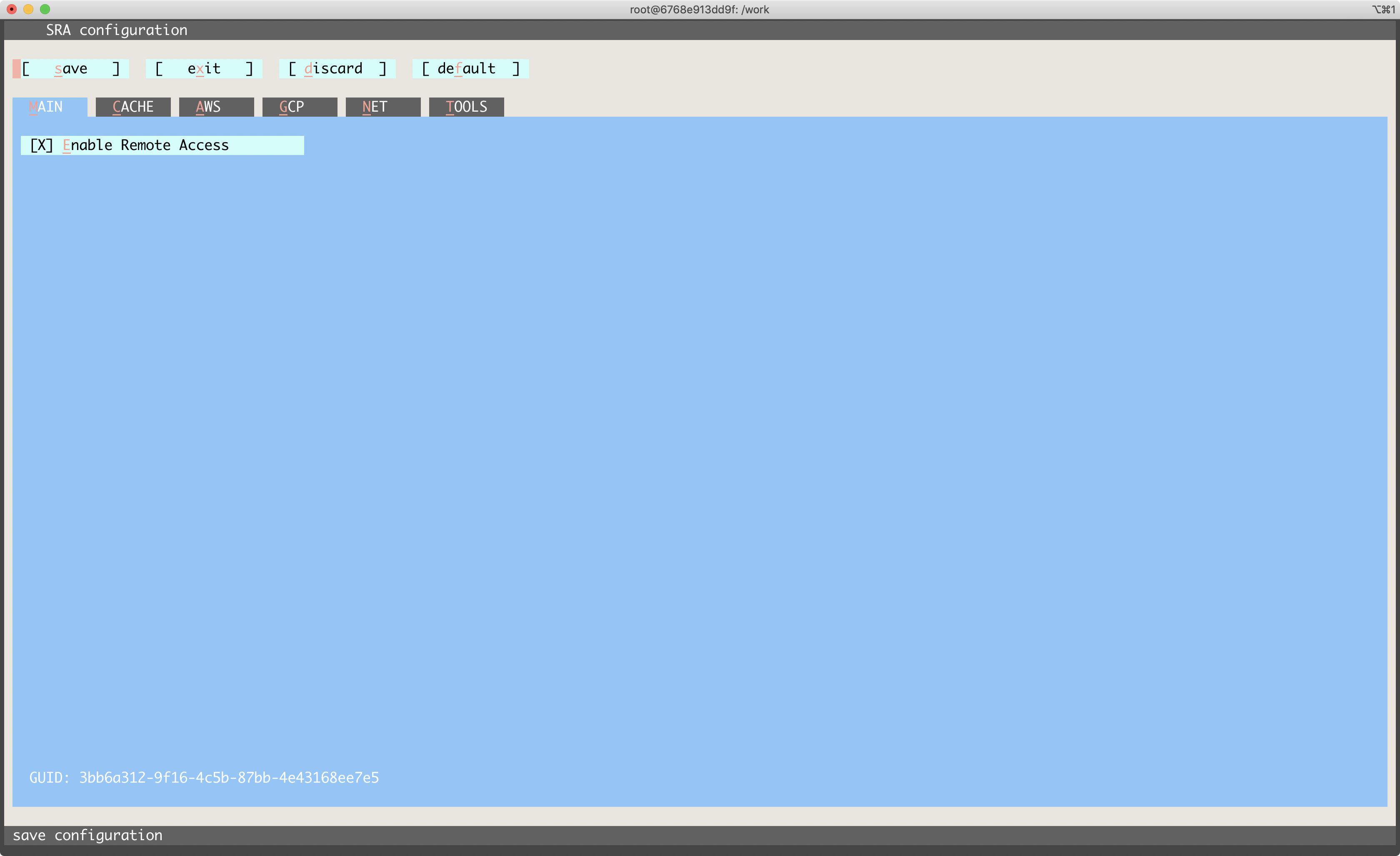Go to the GCP tab
The image size is (1400, 856).
coord(300,107)
